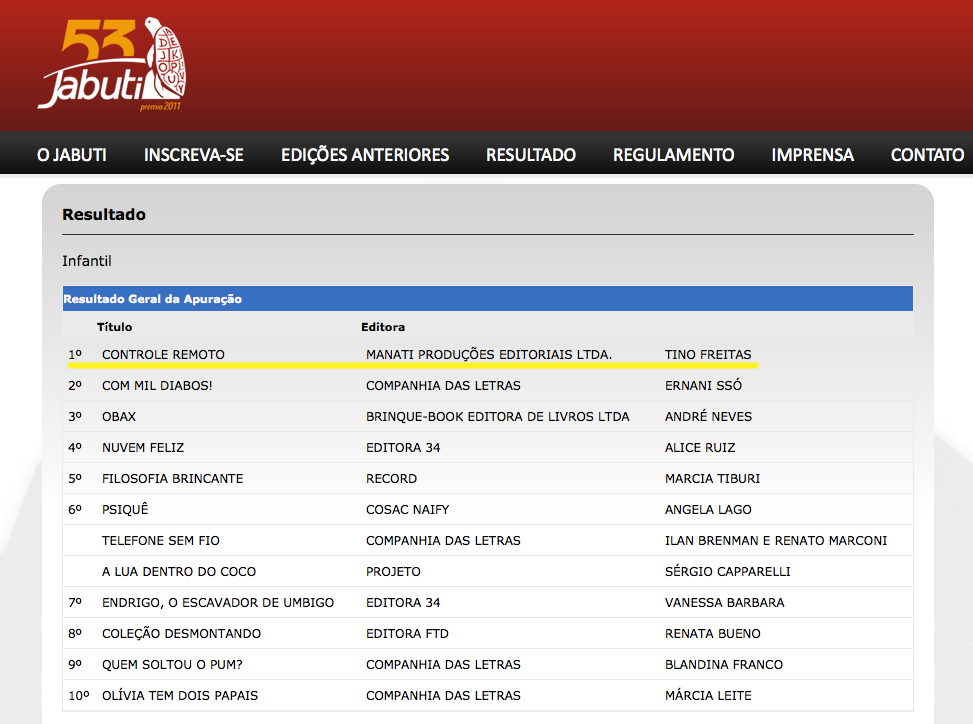Click BRINQUE-BOOK EDITORA DE LIVROS LTDA cell
Screen dimensions: 973x724
pos(498,416)
